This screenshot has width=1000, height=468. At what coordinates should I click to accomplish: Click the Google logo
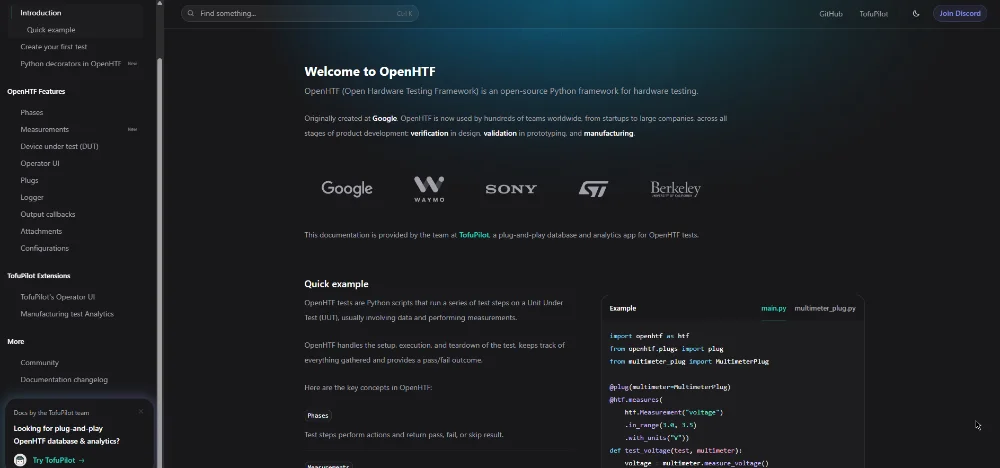(346, 189)
